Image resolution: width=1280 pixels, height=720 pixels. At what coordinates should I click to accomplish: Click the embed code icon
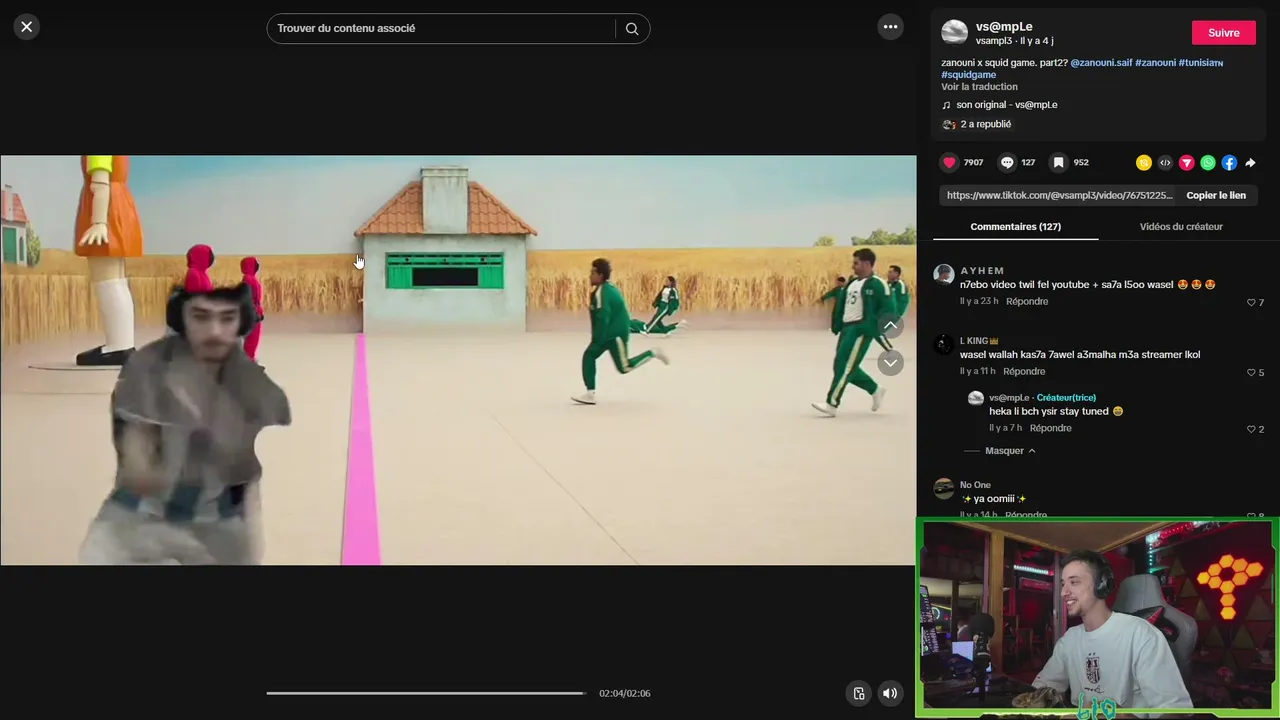[1165, 163]
